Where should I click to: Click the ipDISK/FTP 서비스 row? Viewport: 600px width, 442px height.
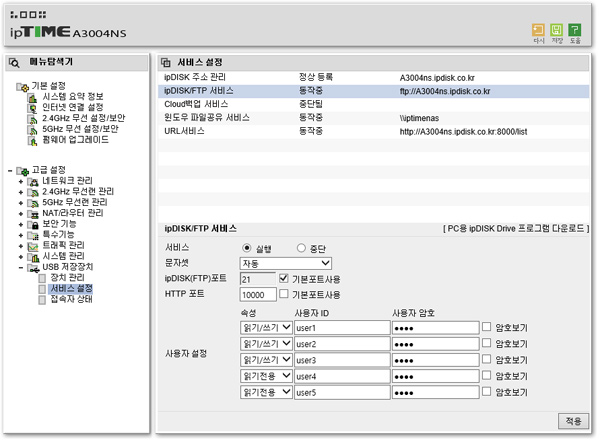[374, 91]
